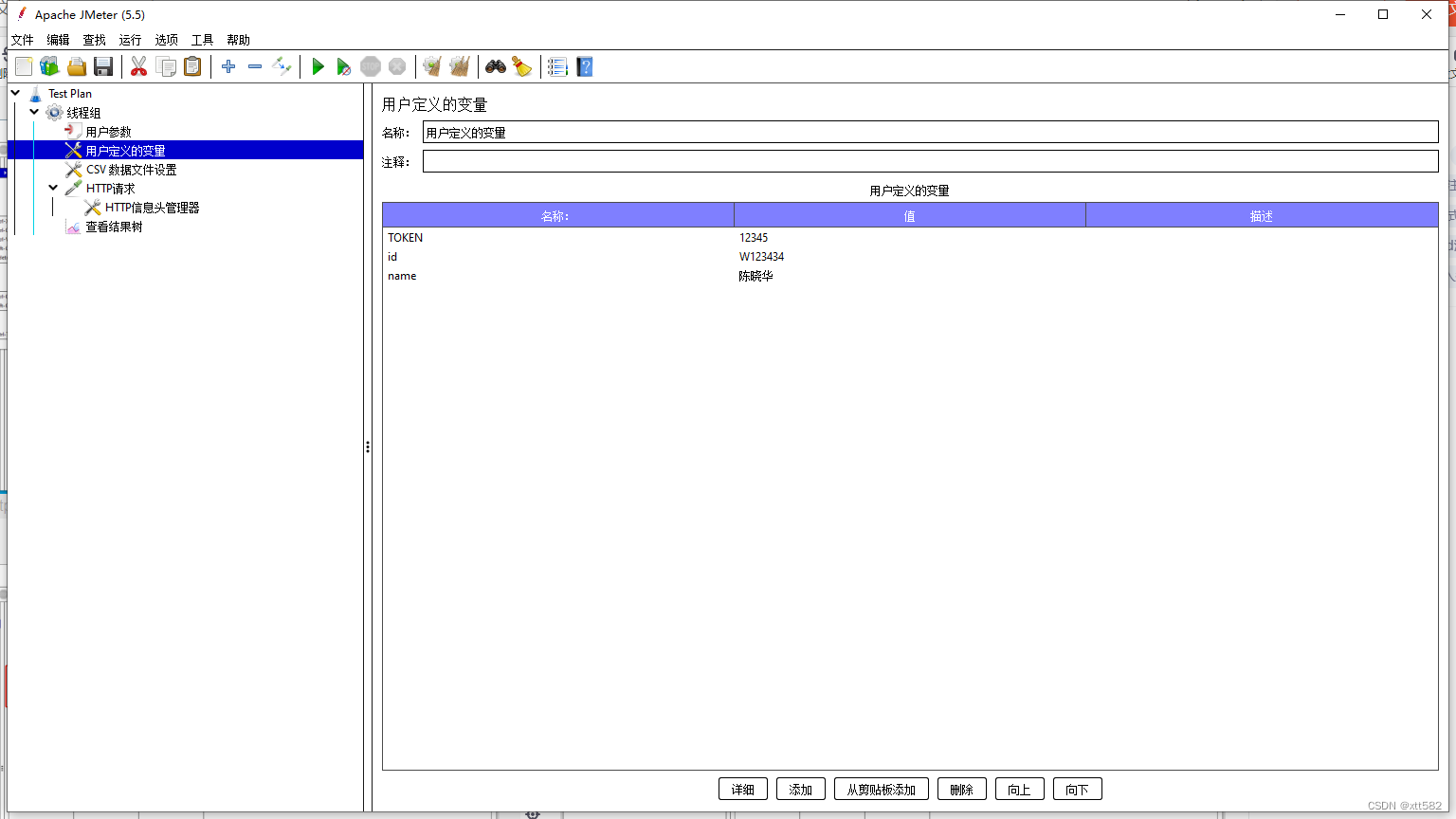Viewport: 1456px width, 819px height.
Task: Open the Templates icon in toolbar
Action: [49, 66]
